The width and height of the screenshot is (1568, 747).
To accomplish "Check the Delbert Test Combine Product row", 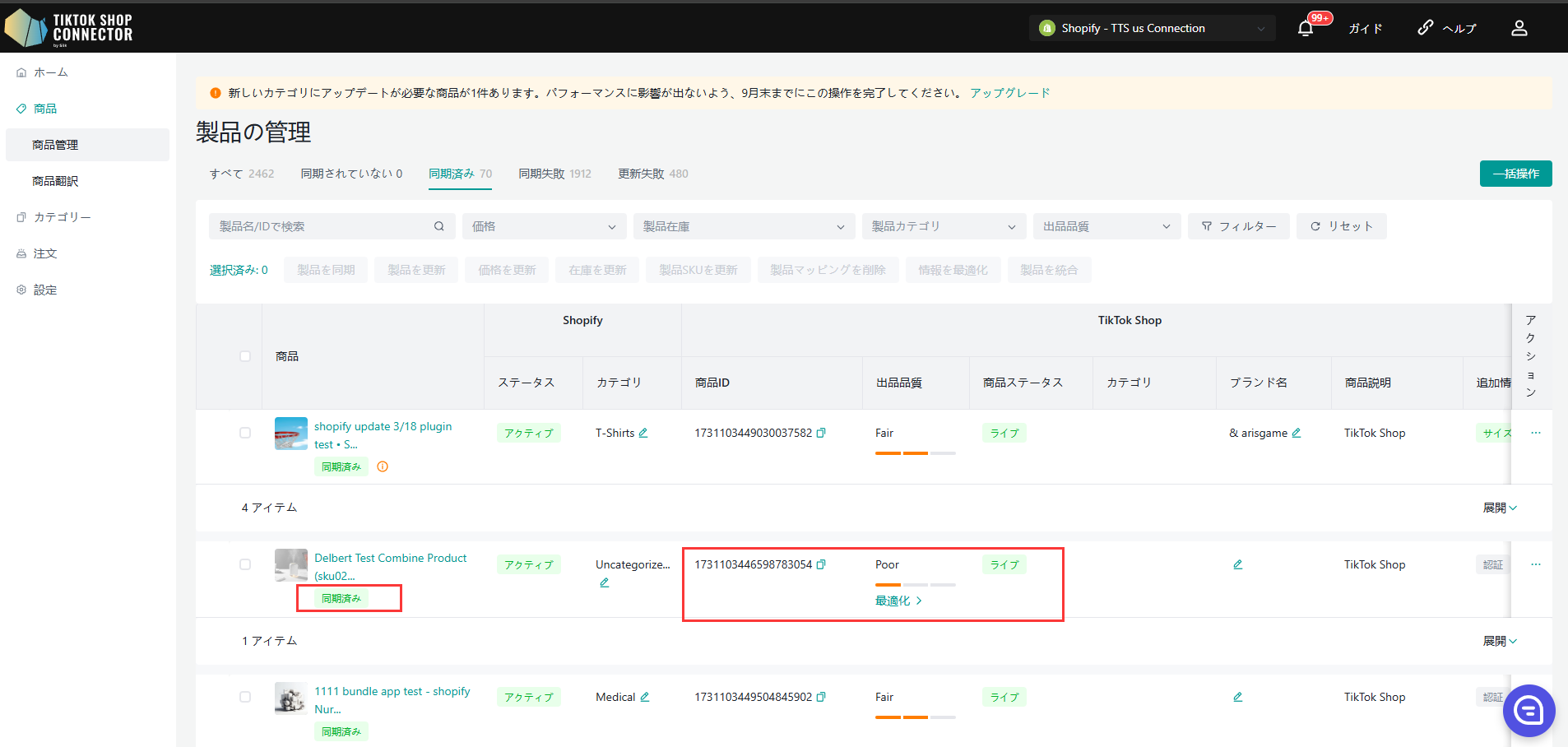I will [245, 564].
